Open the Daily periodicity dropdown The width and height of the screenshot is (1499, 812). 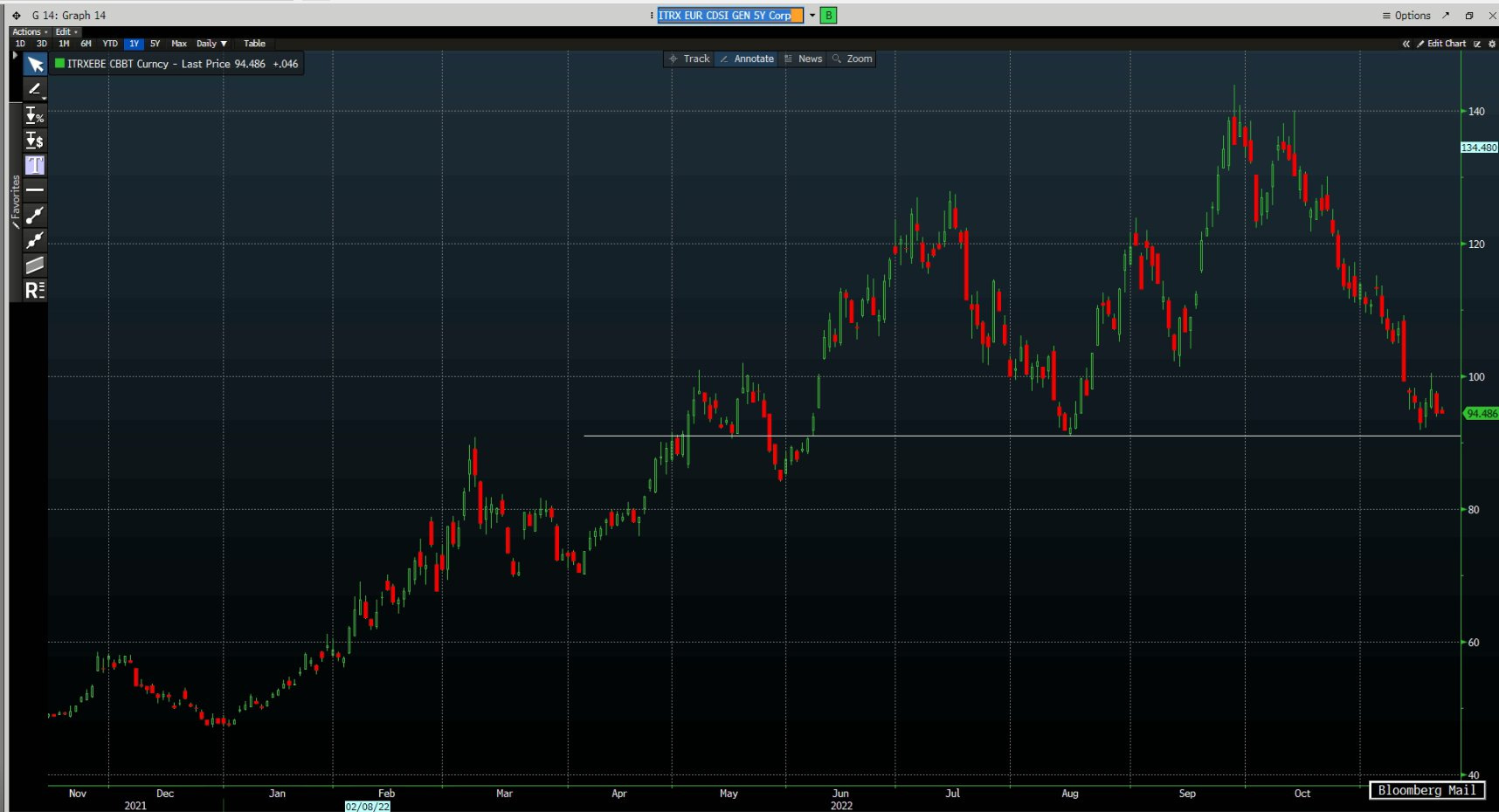[211, 44]
